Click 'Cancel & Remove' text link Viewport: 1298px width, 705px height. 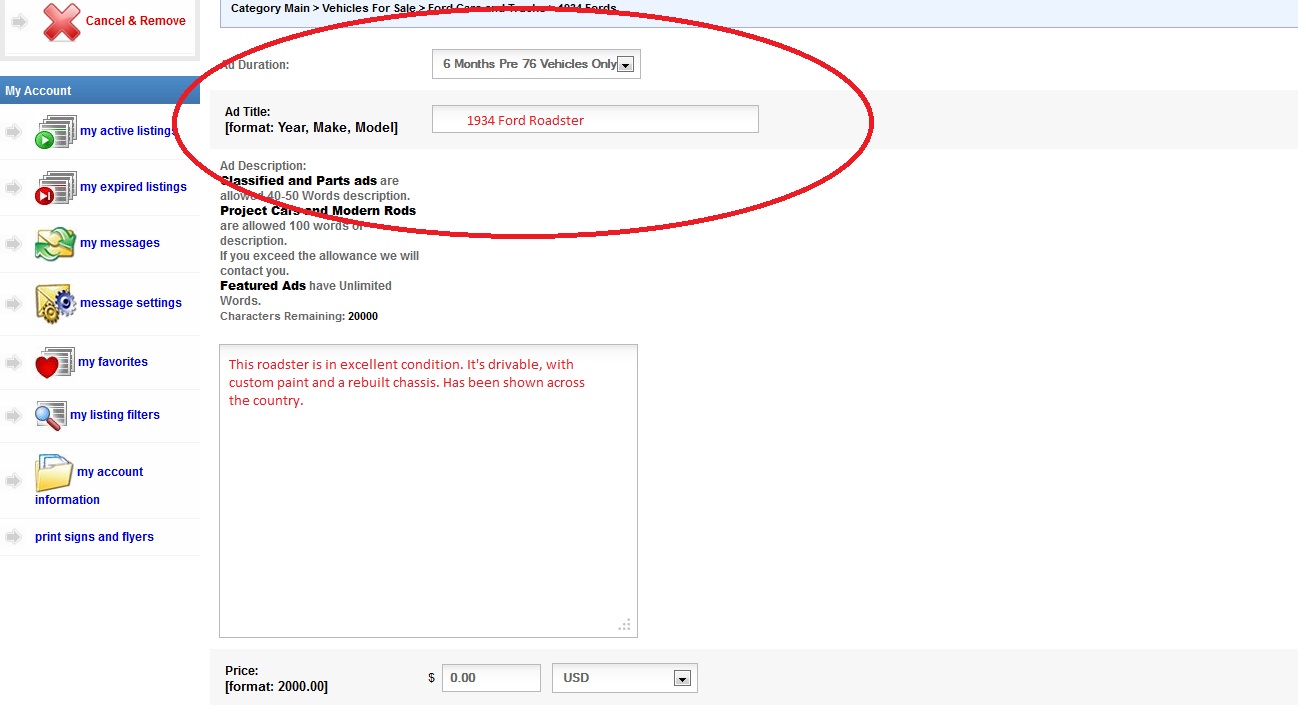click(x=135, y=21)
